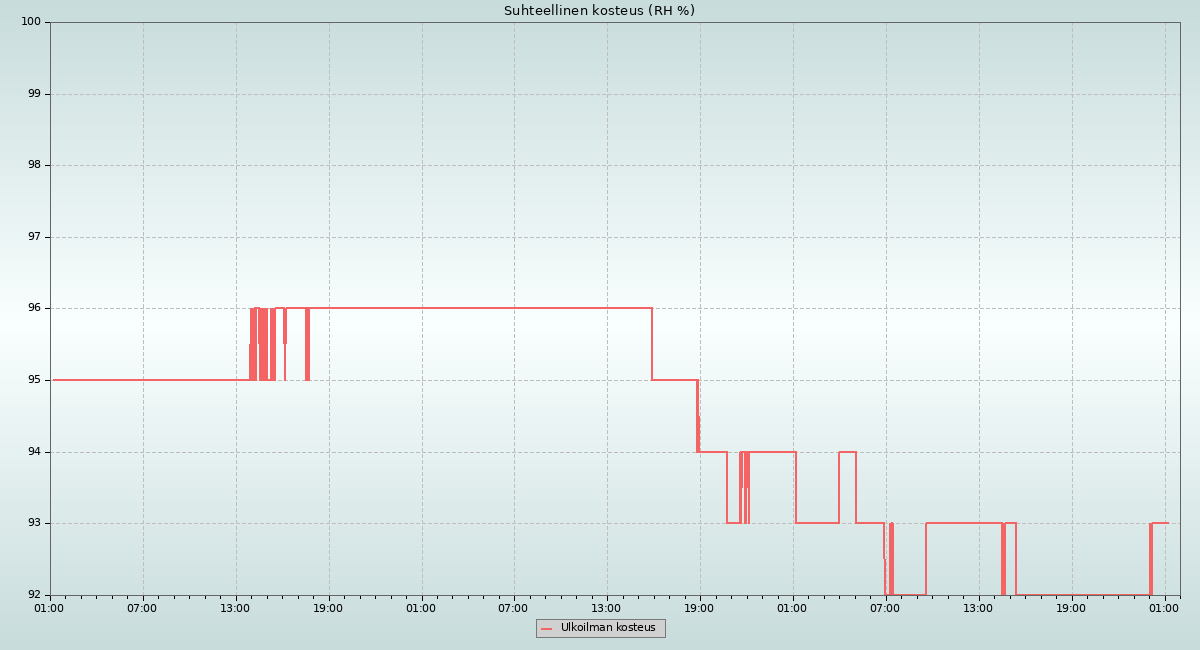Select the 96 y-axis tick label
The width and height of the screenshot is (1200, 650).
click(x=34, y=308)
